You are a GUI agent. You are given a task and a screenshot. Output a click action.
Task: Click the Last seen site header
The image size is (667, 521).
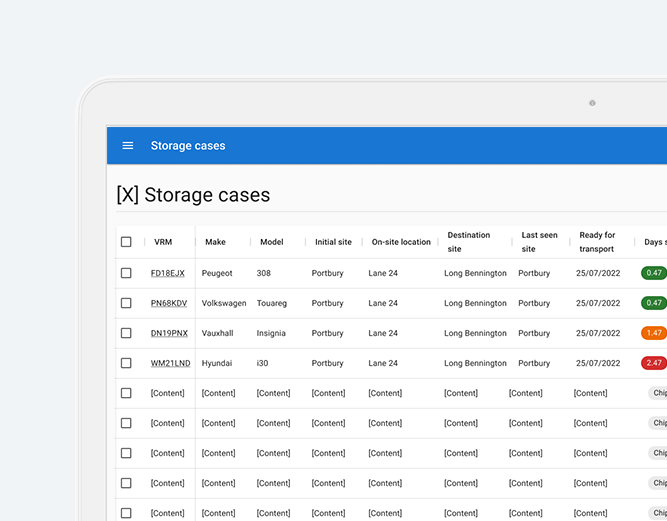pyautogui.click(x=539, y=242)
